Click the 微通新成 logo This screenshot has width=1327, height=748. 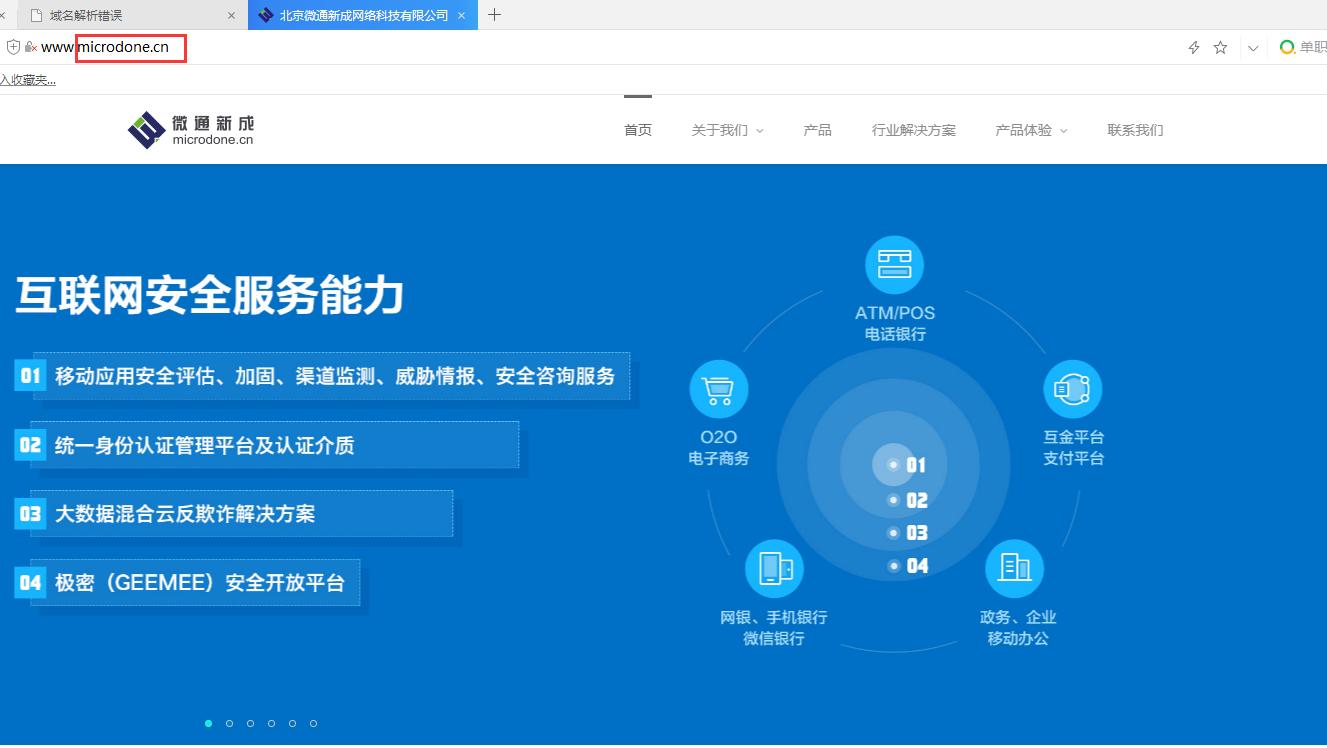[191, 129]
